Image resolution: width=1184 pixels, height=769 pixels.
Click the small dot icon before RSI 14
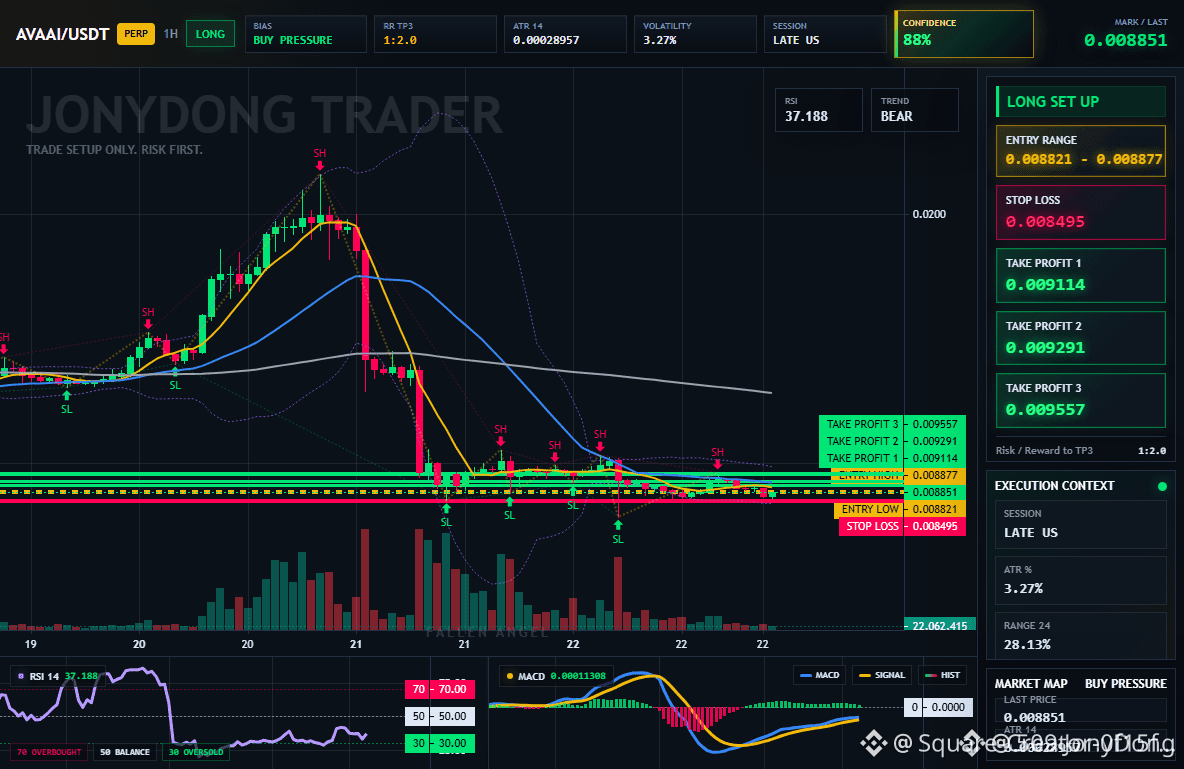click(x=20, y=676)
